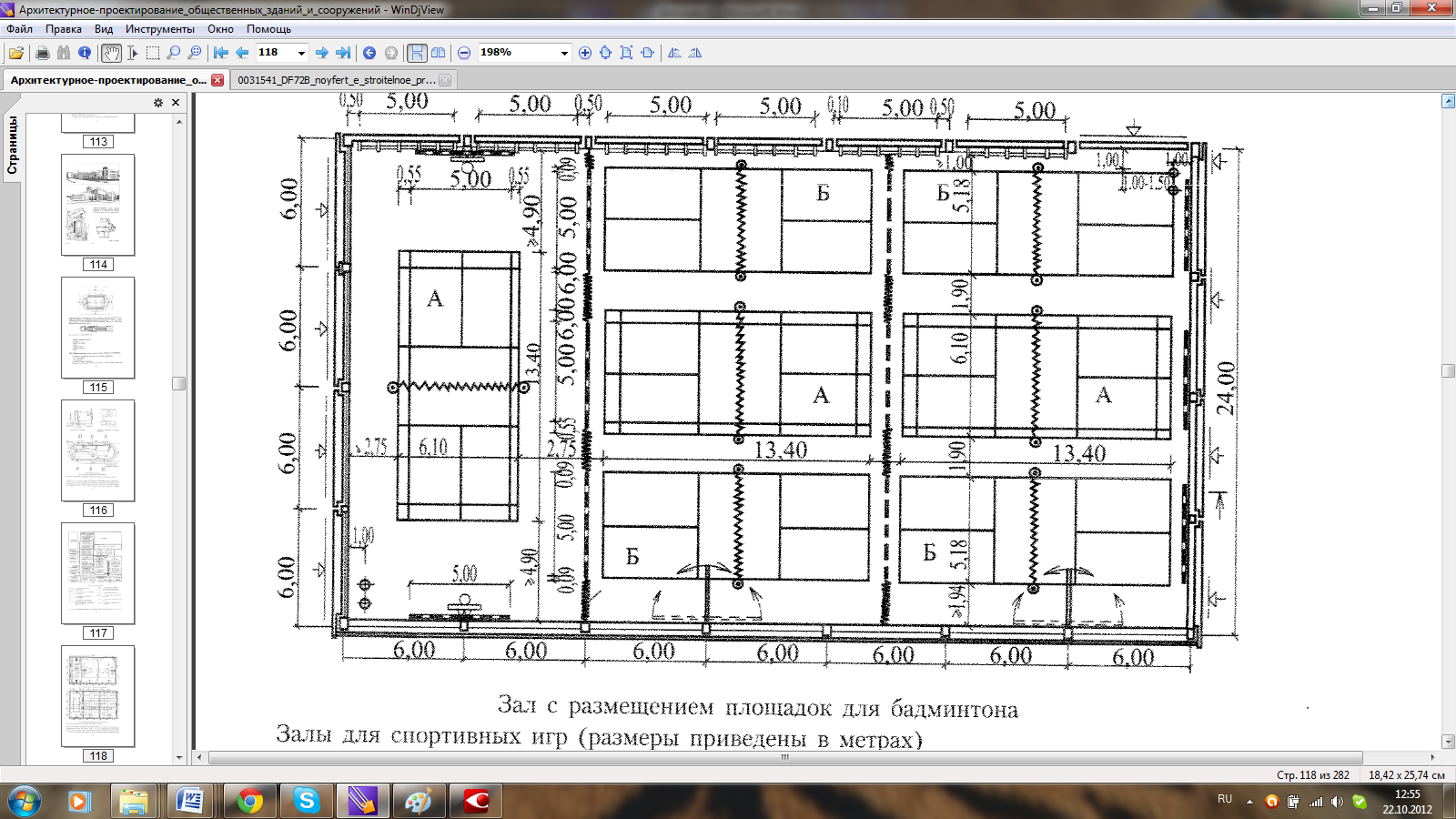Click the zoom out minus icon
Image resolution: width=1456 pixels, height=819 pixels.
point(464,53)
